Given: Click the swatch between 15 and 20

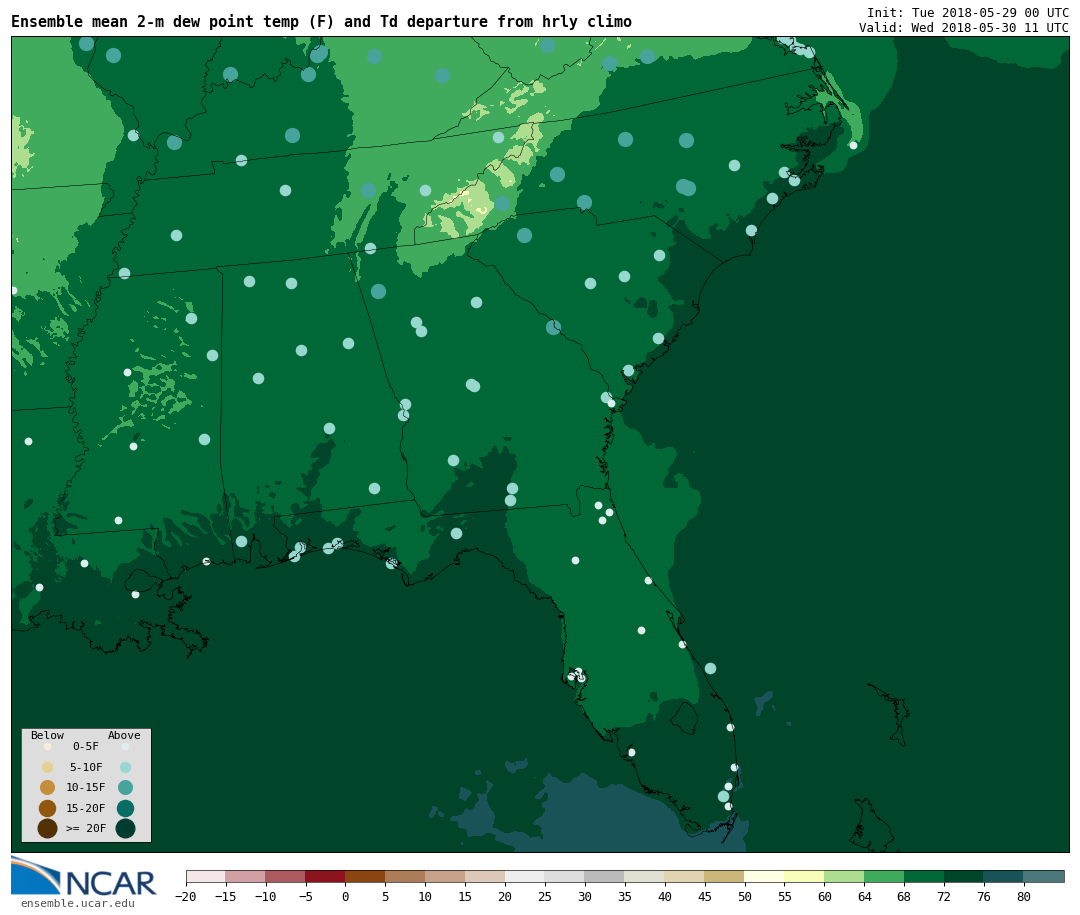Looking at the screenshot, I should (x=486, y=876).
